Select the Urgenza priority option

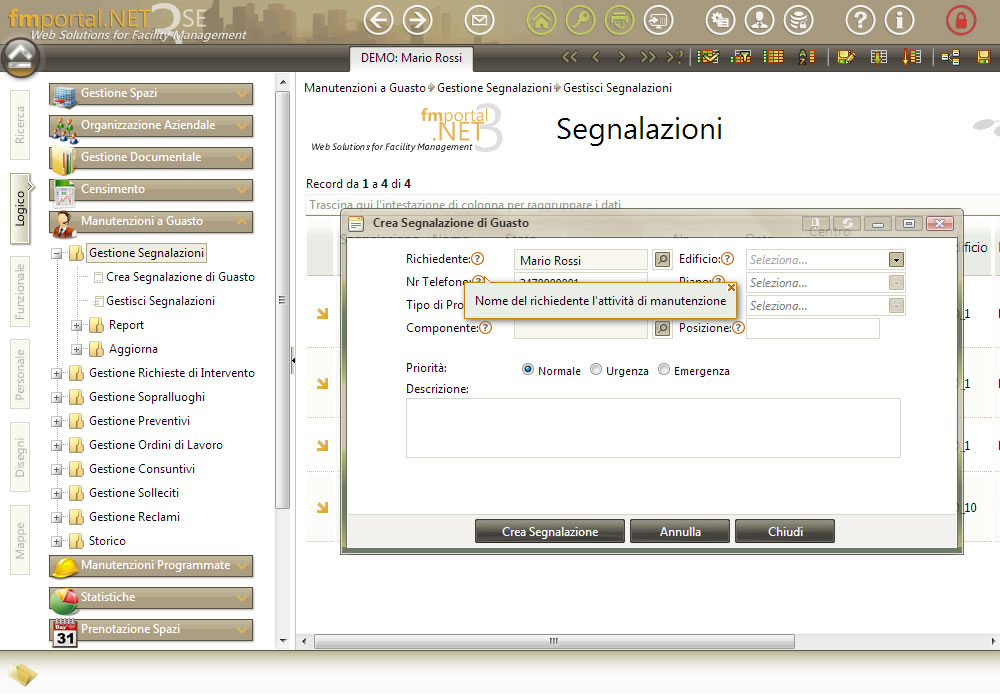(595, 370)
